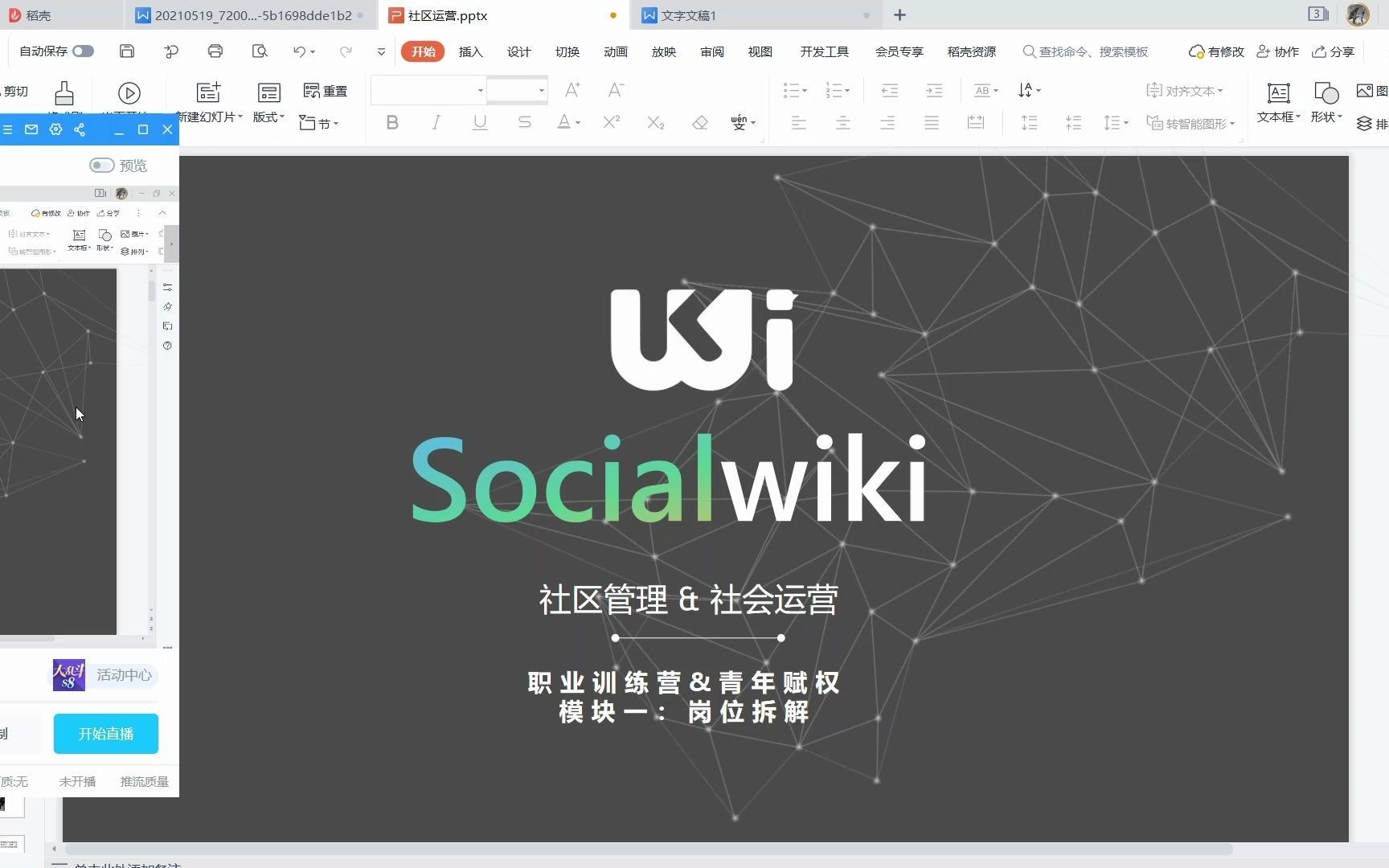The width and height of the screenshot is (1389, 868).
Task: Insert a Text Box (文本框)
Action: [x=1278, y=102]
